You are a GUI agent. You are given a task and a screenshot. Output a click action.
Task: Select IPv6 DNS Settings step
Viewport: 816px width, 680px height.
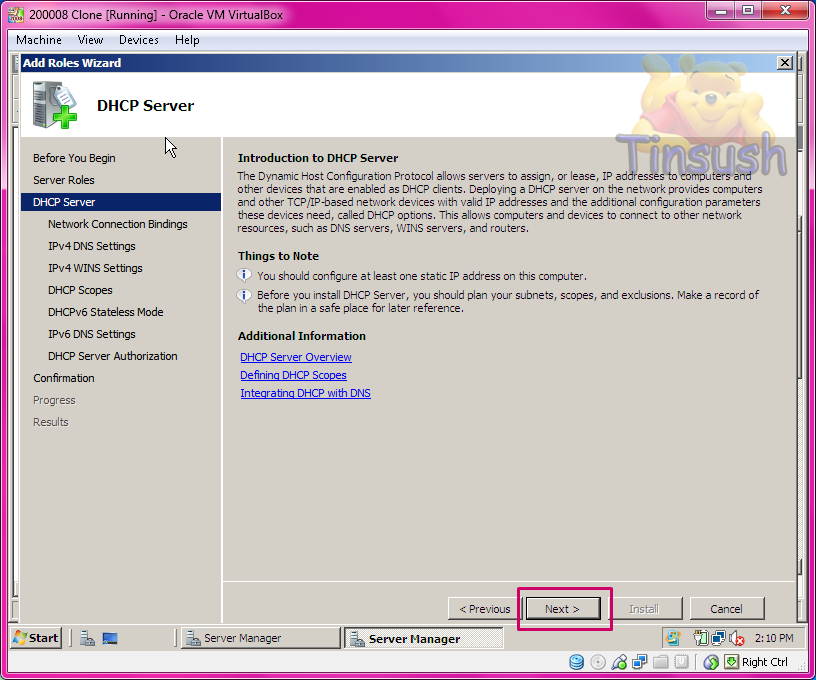[92, 334]
